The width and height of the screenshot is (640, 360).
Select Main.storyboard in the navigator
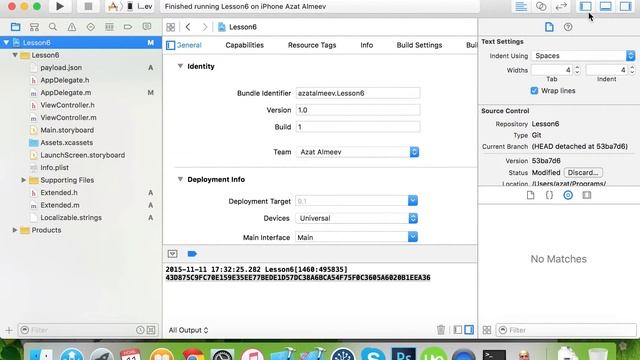pyautogui.click(x=67, y=130)
